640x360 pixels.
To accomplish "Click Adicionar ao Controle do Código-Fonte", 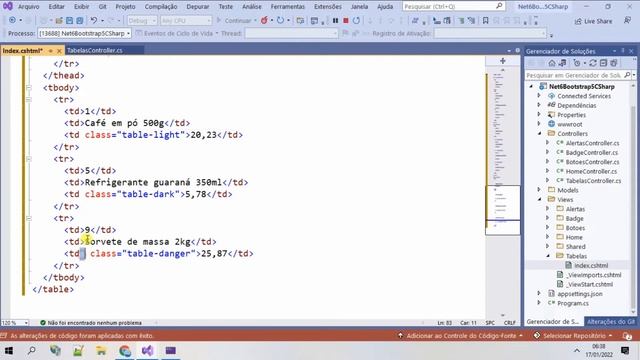I will pos(460,336).
